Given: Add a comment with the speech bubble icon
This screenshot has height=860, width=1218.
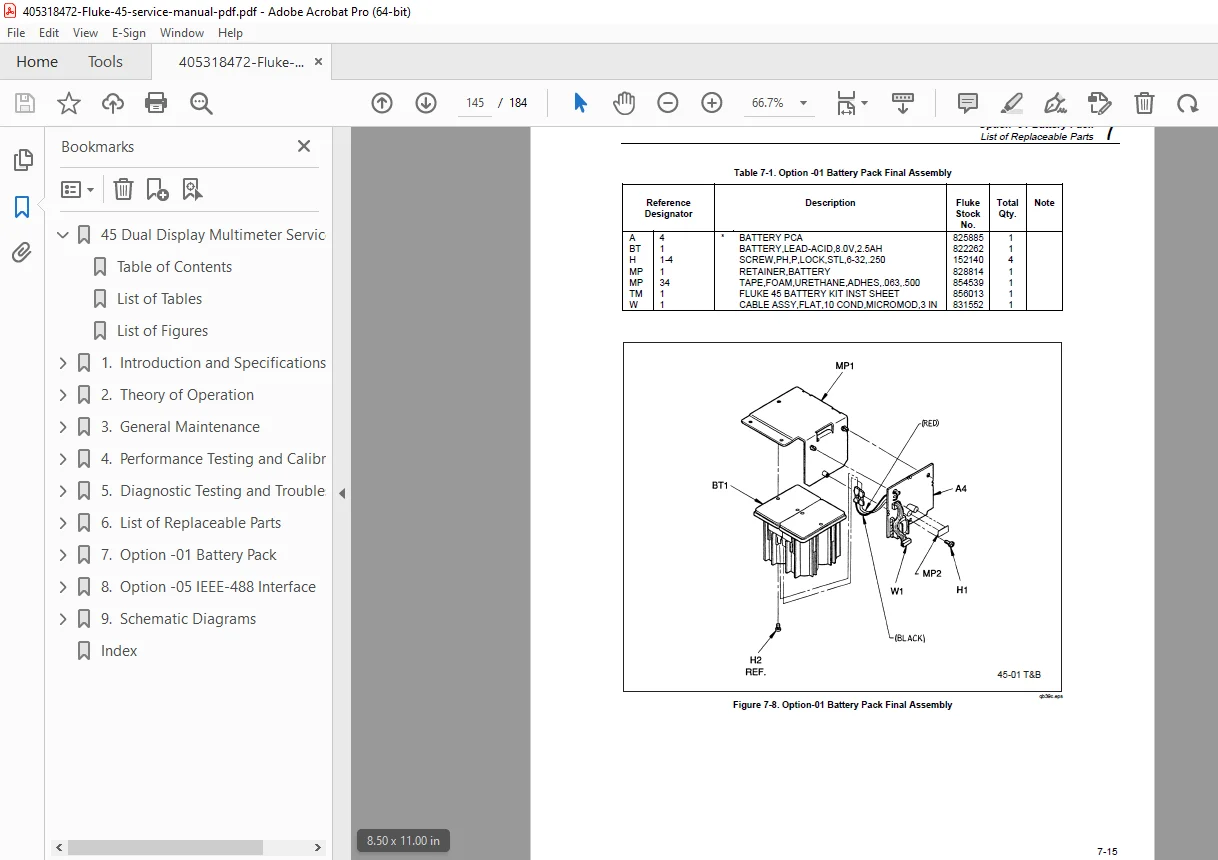Looking at the screenshot, I should pos(967,103).
